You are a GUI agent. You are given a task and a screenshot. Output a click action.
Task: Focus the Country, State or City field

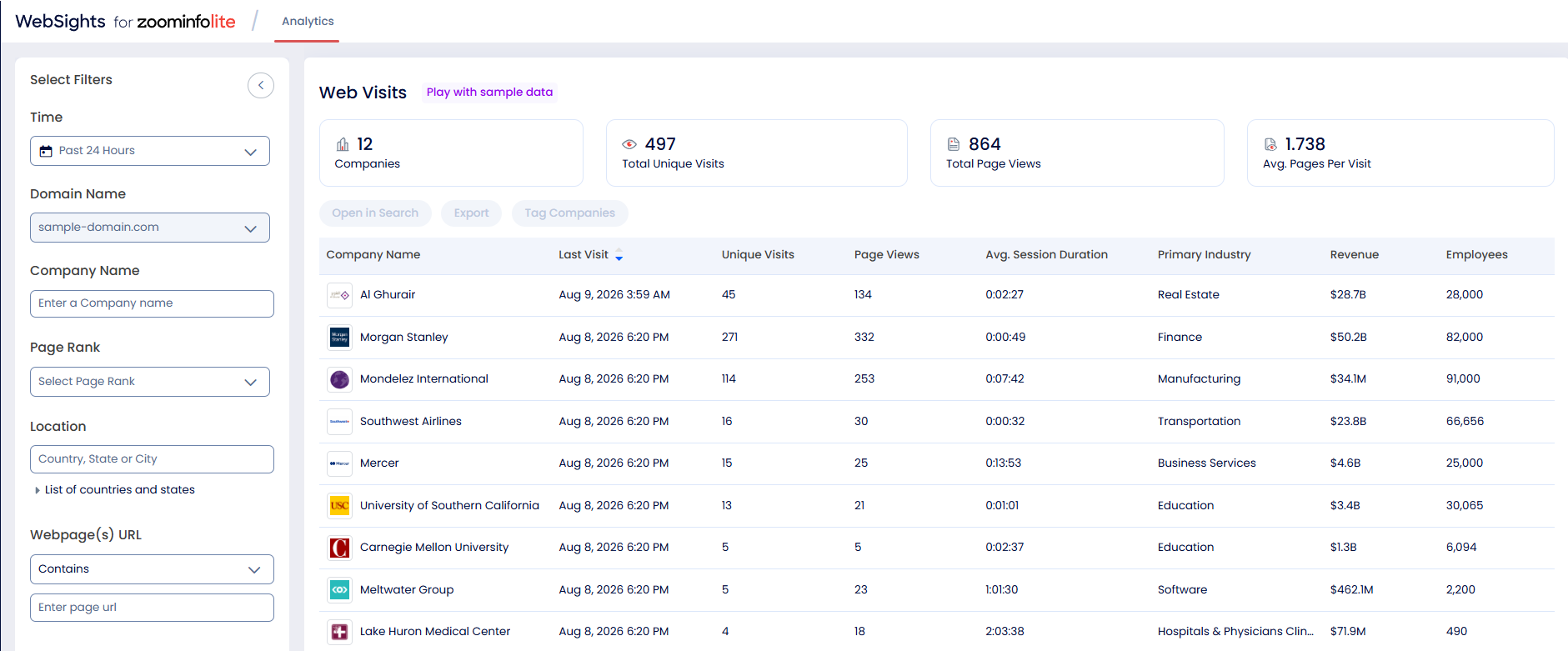[152, 459]
